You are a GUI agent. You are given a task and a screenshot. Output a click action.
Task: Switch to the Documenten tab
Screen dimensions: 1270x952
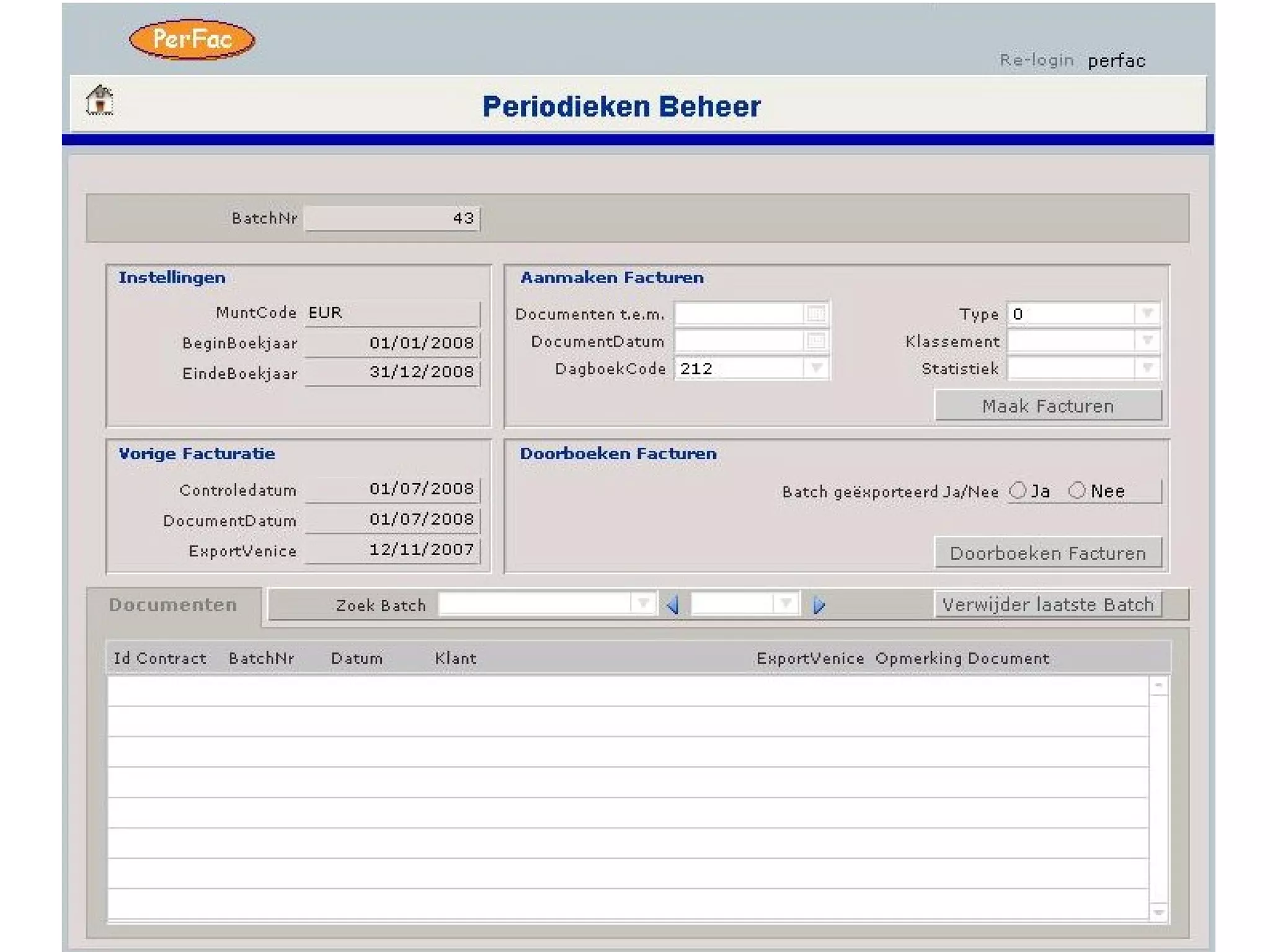173,605
